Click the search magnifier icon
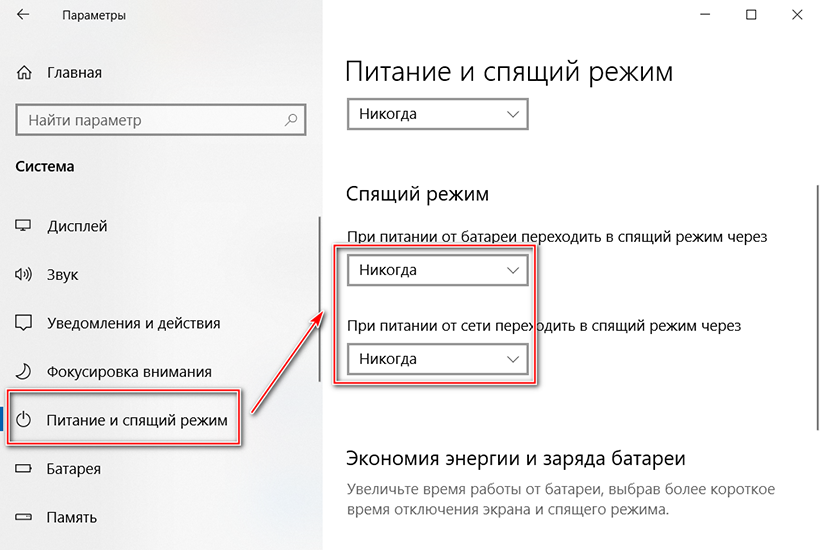The width and height of the screenshot is (820, 550). [291, 120]
